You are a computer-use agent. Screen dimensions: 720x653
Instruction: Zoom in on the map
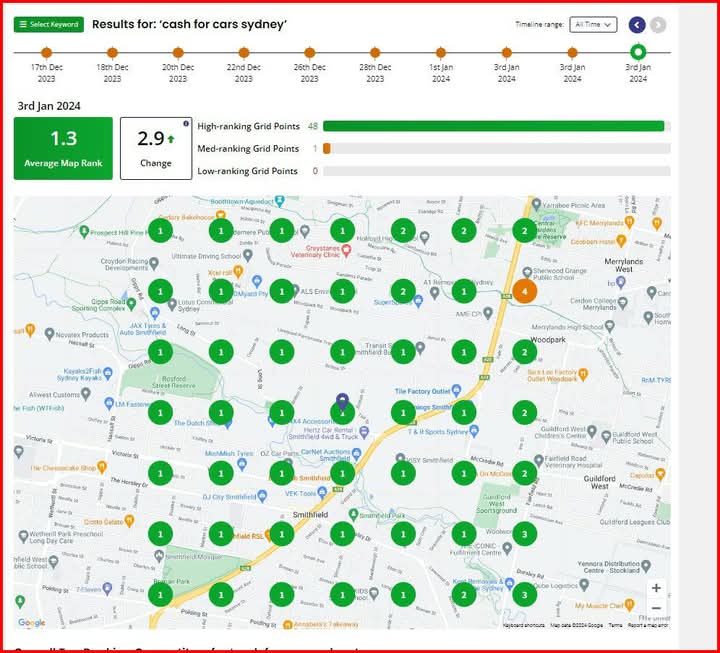(655, 589)
